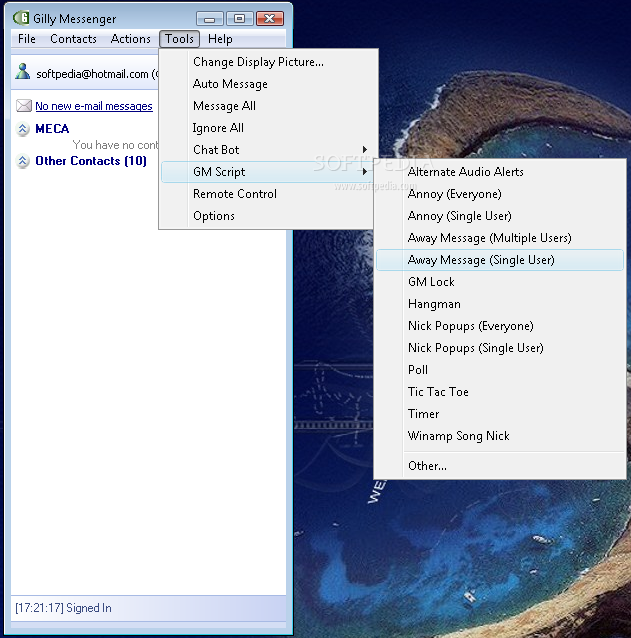Select Remote Control menu entry

pos(267,194)
